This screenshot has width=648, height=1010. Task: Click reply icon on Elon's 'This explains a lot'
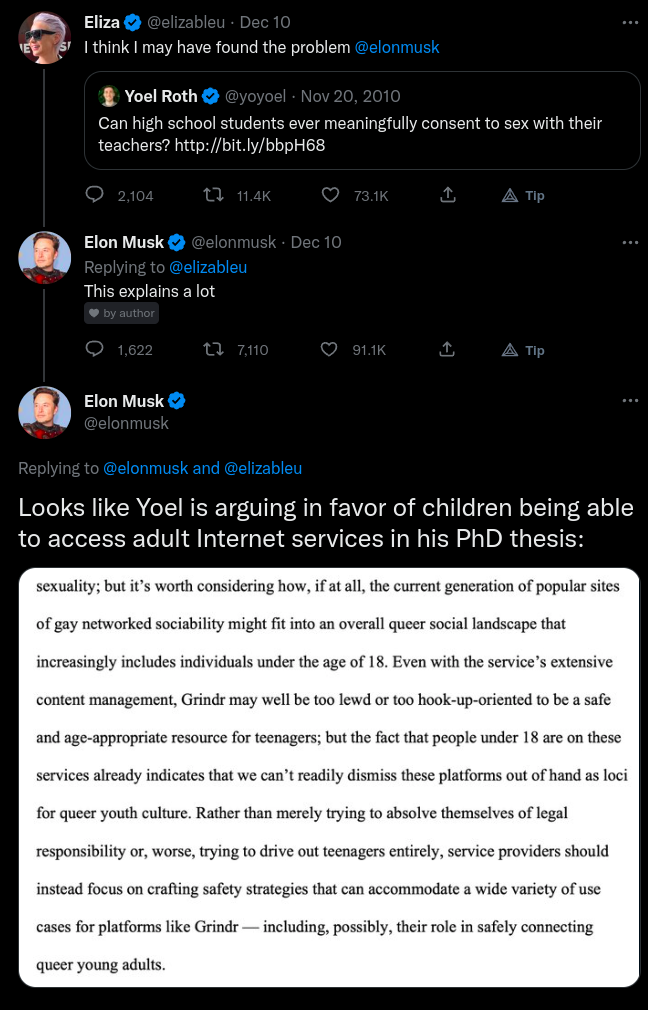pos(95,349)
